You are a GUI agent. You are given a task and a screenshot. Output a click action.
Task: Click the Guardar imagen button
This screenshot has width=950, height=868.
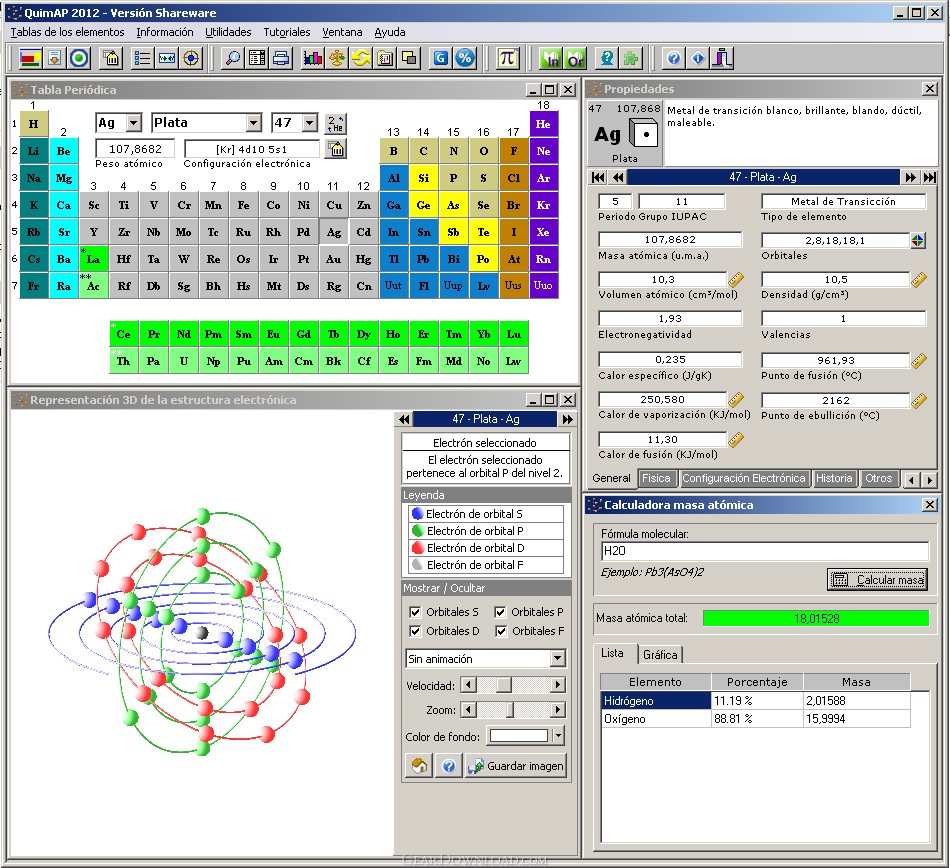pyautogui.click(x=516, y=766)
